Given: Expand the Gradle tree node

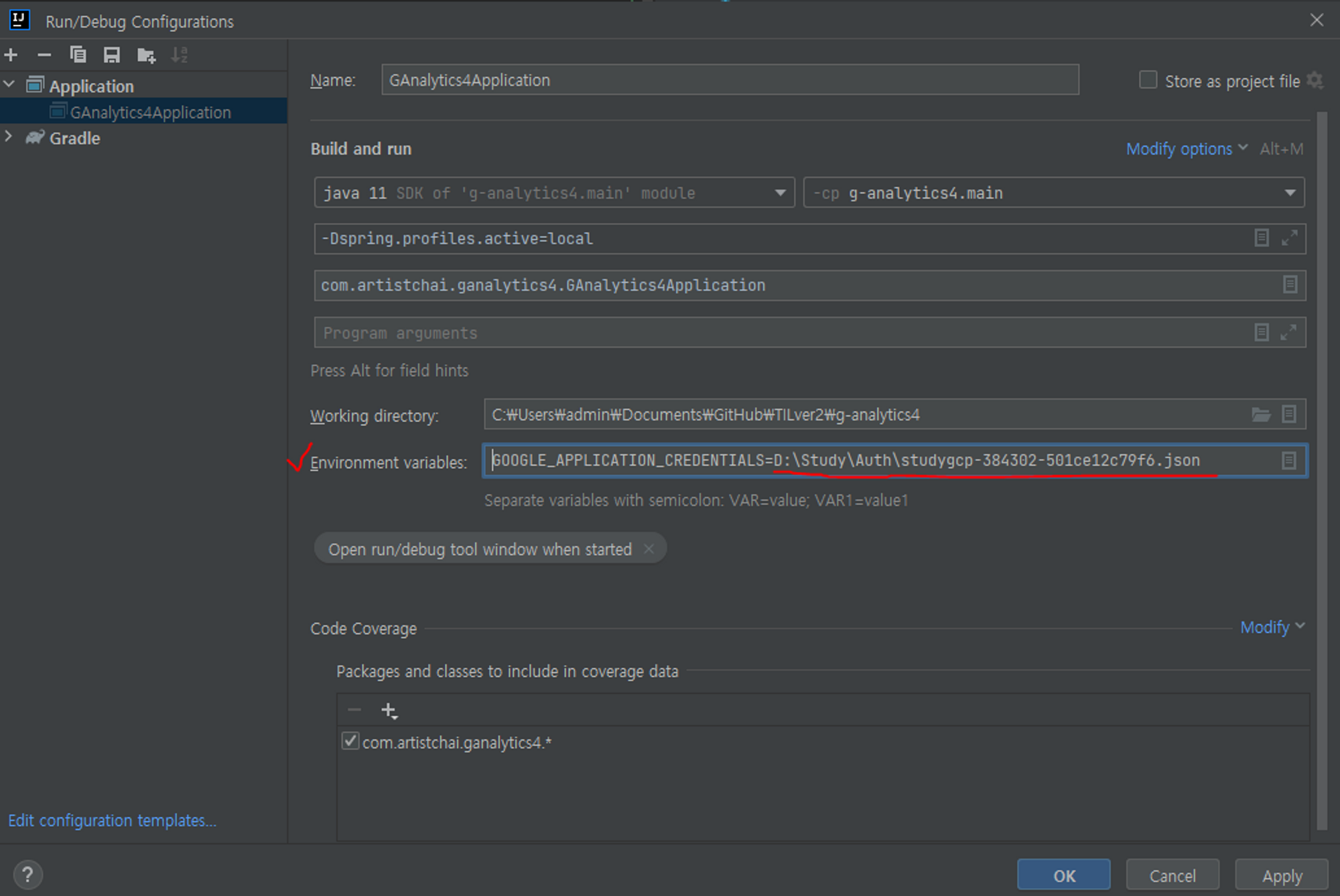Looking at the screenshot, I should (9, 137).
